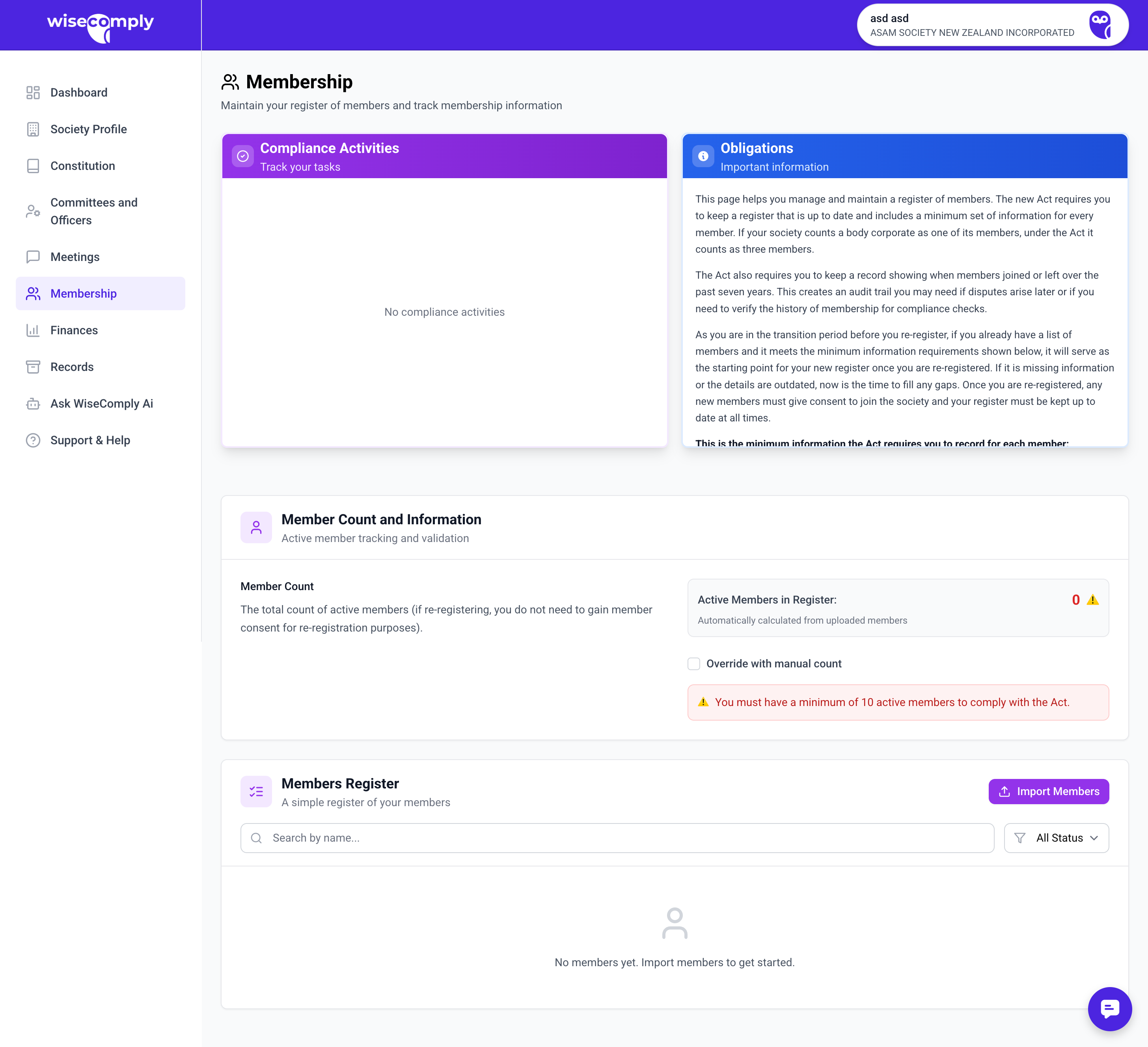Click the Dashboard grid icon in sidebar
The height and width of the screenshot is (1047, 1148).
point(33,93)
